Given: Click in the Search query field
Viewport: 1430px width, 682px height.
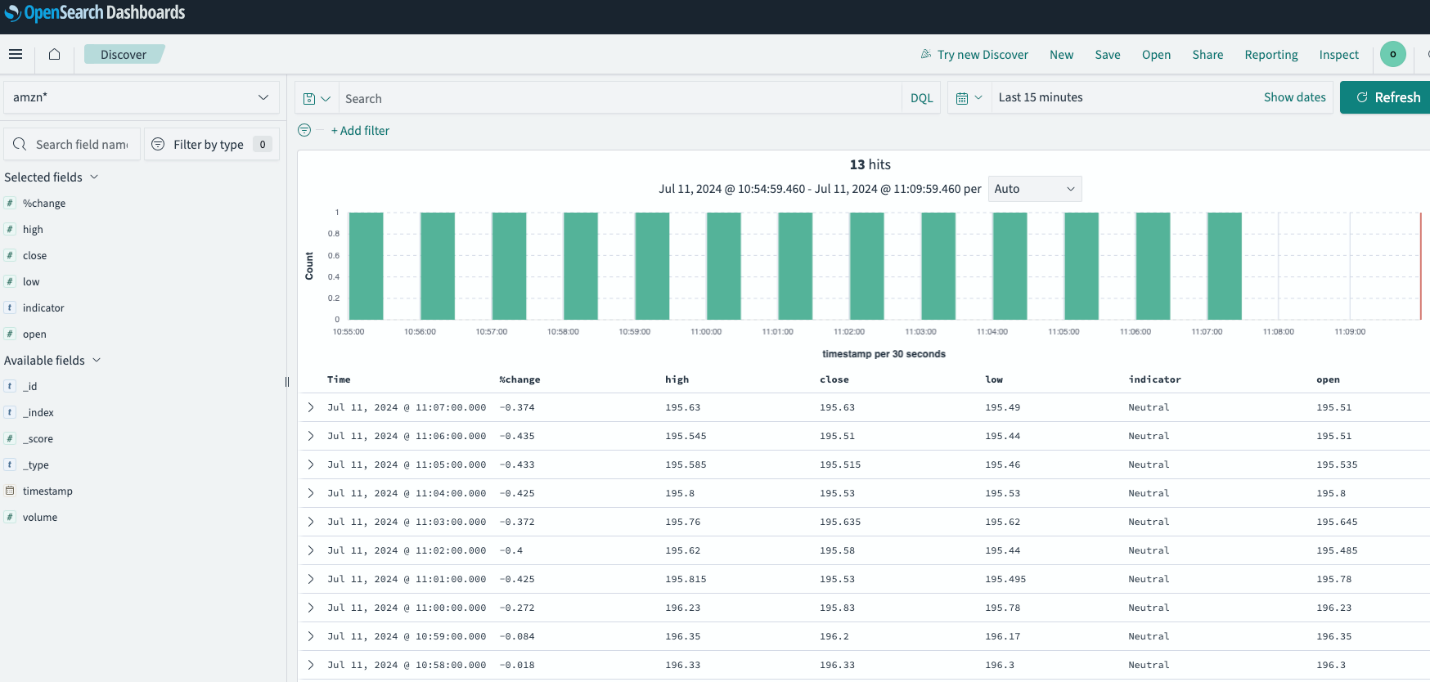Looking at the screenshot, I should (620, 98).
